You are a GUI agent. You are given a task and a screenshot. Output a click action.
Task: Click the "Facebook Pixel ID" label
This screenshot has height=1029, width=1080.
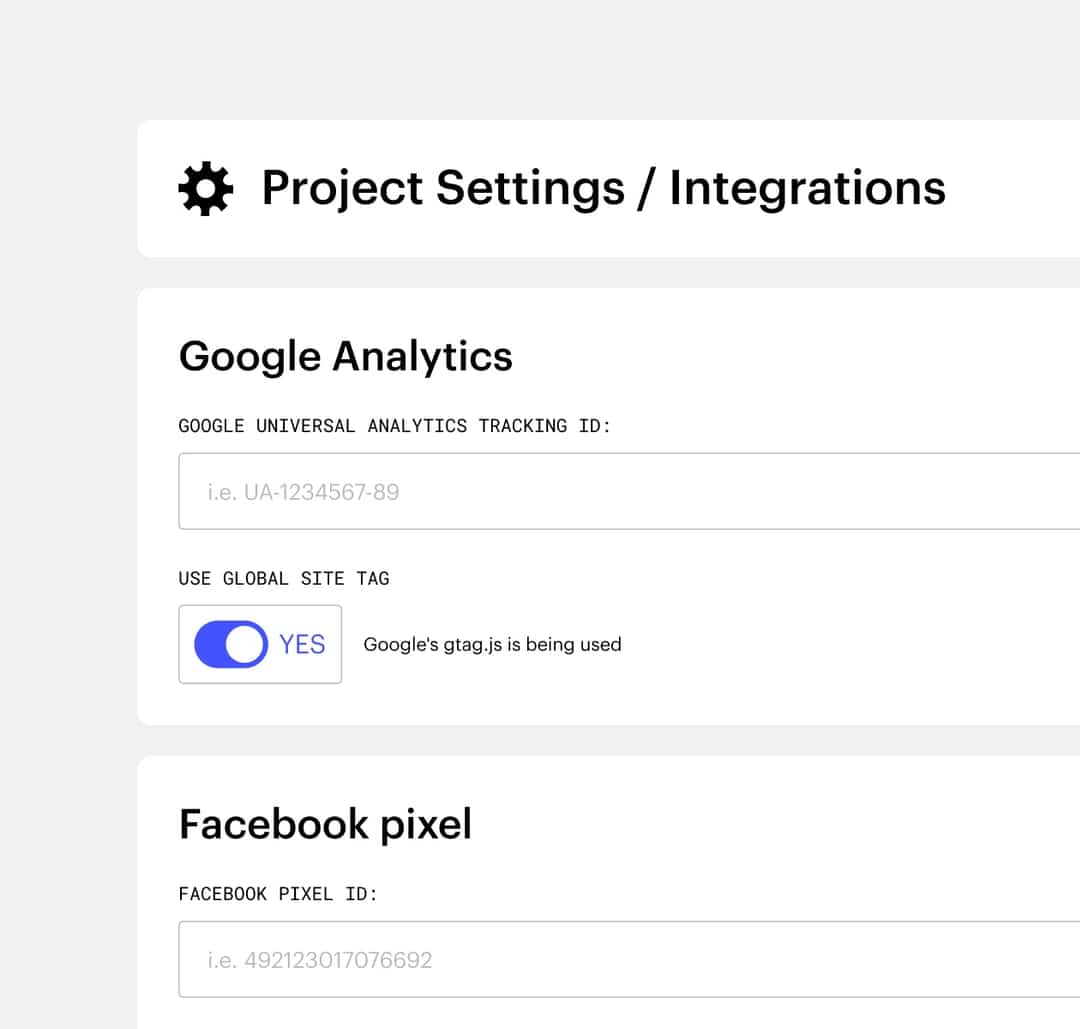278,894
